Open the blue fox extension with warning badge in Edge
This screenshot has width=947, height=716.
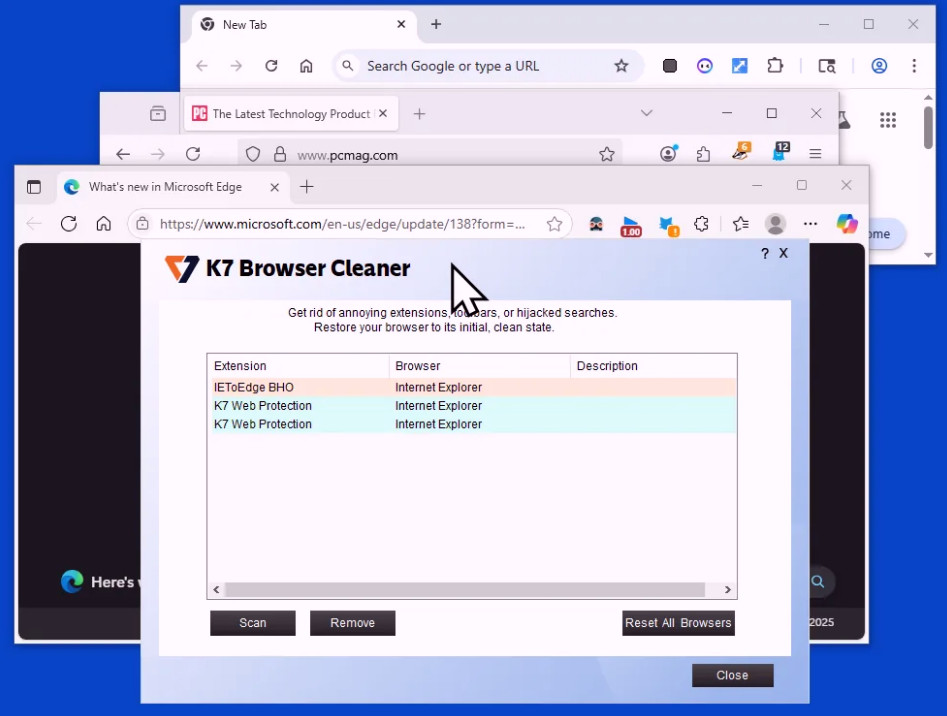(x=669, y=226)
